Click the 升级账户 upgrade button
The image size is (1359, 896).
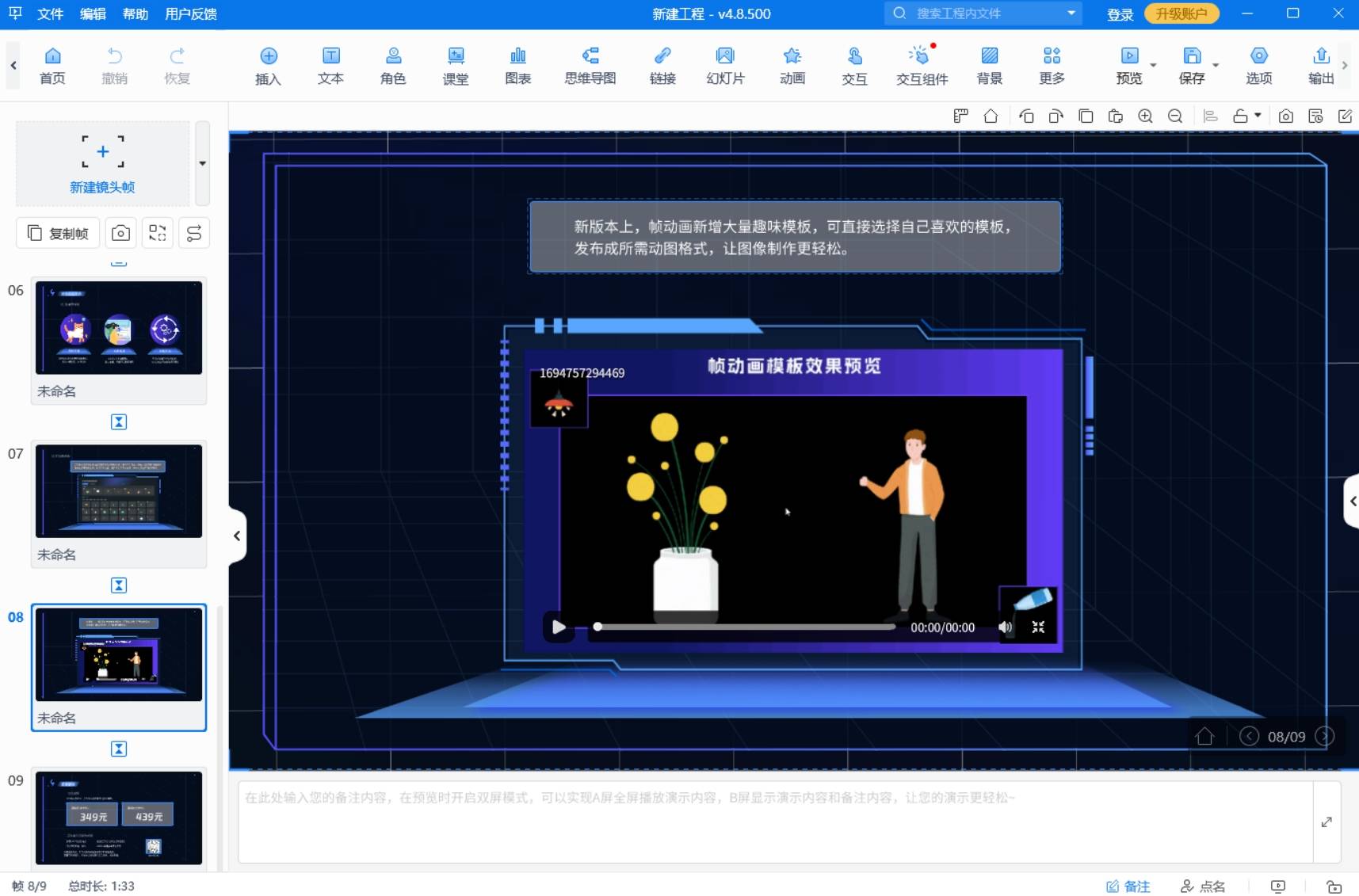pos(1181,13)
